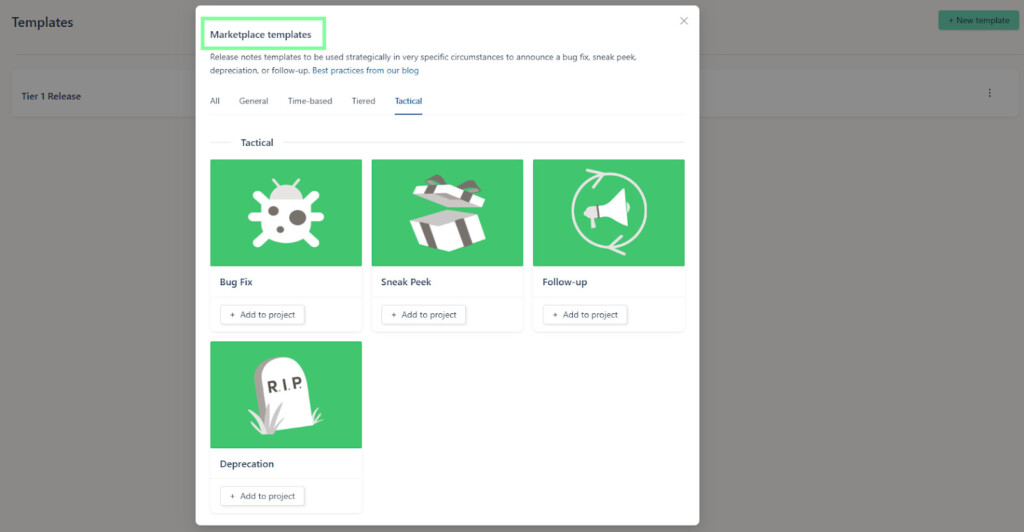Switch to the All tab
Screen dimensions: 1024x532
pyautogui.click(x=215, y=101)
